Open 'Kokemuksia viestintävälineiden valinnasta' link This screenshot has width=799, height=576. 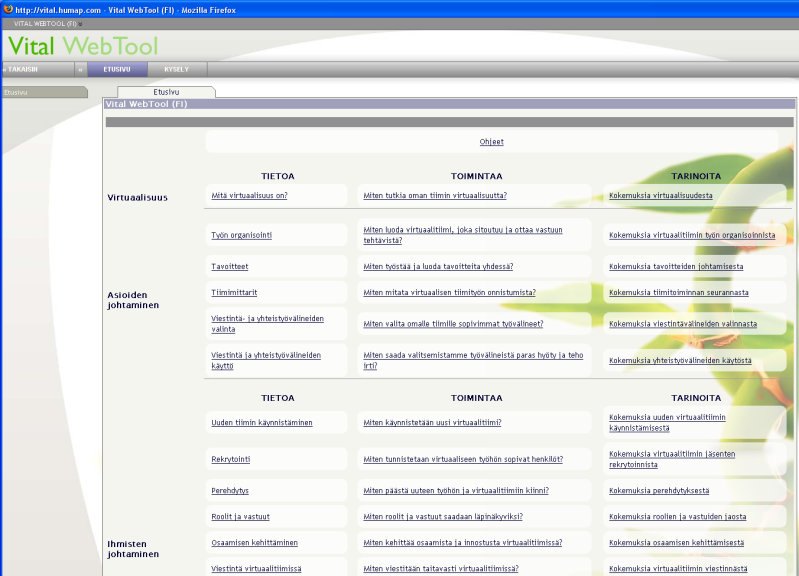(683, 324)
